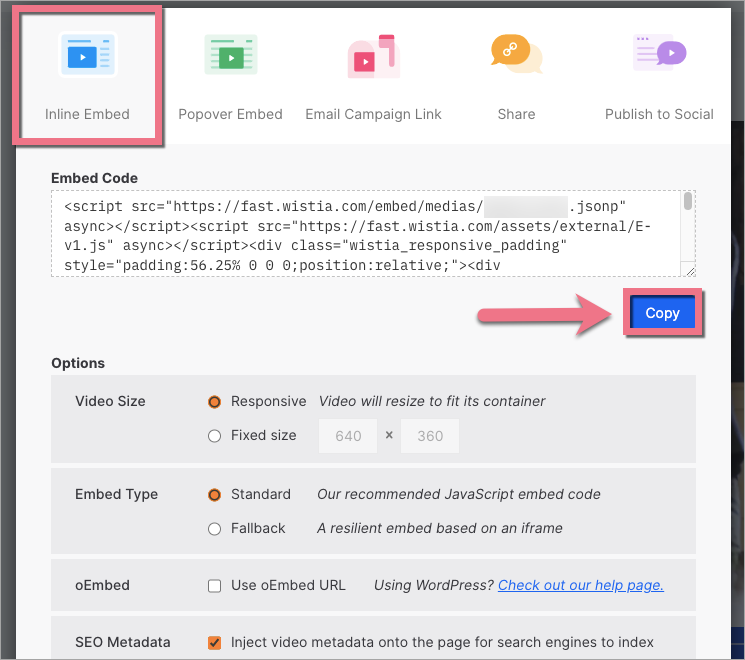Click the Inline Embed icon
Viewport: 745px width, 660px height.
pos(88,54)
